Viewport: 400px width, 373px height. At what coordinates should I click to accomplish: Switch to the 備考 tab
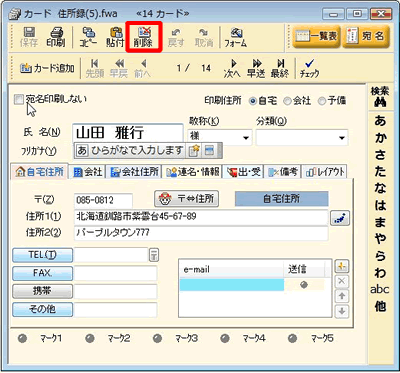click(x=283, y=172)
